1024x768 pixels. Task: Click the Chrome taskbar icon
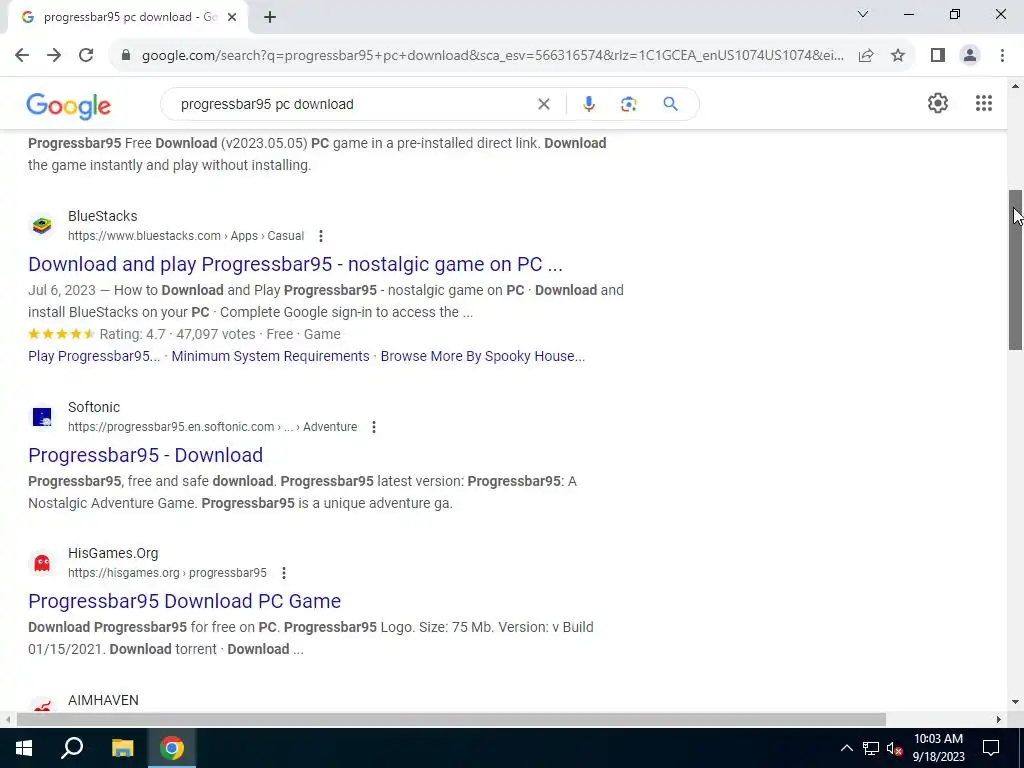click(x=172, y=748)
